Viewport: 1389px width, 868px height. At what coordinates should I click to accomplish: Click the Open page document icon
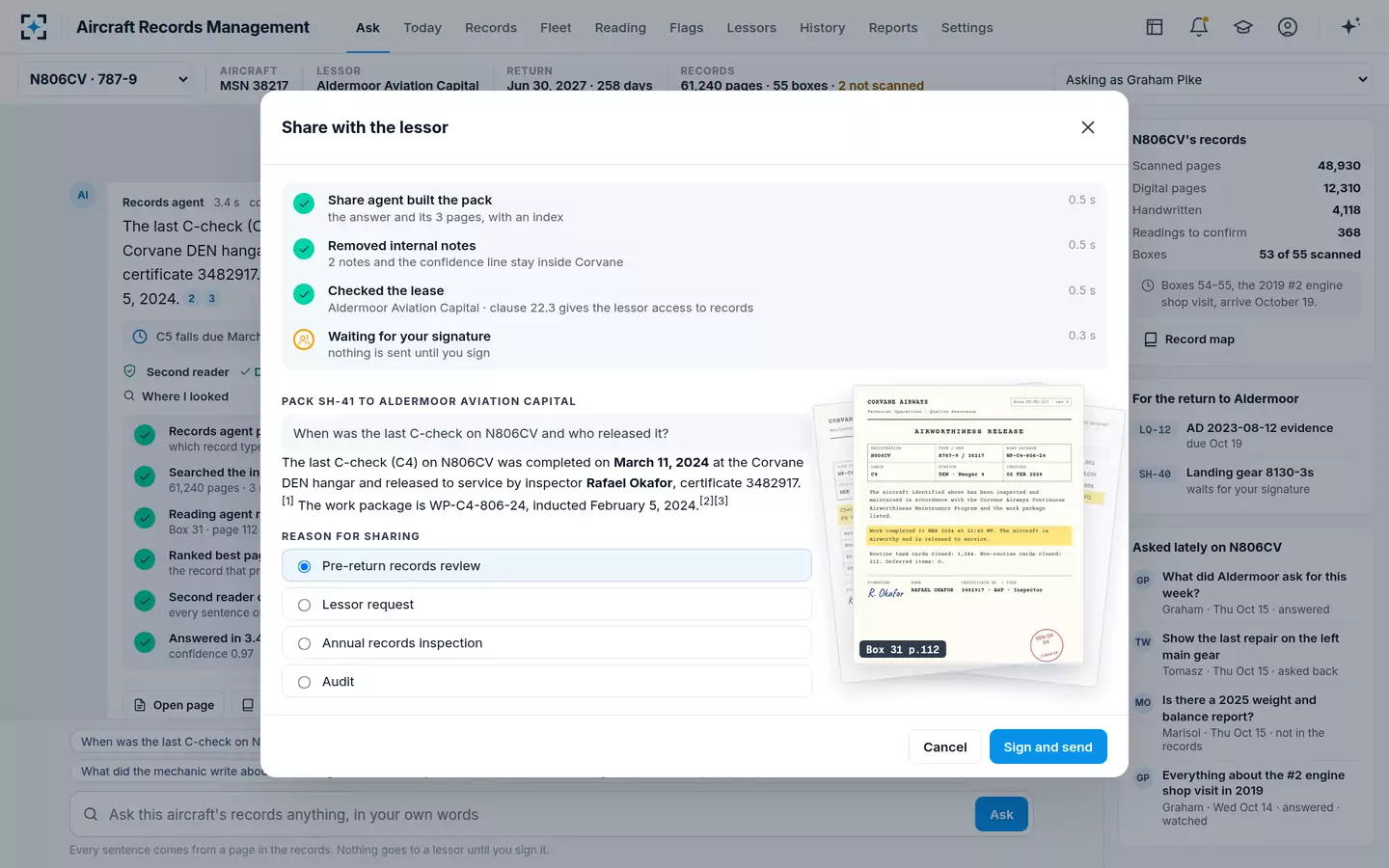tap(140, 705)
